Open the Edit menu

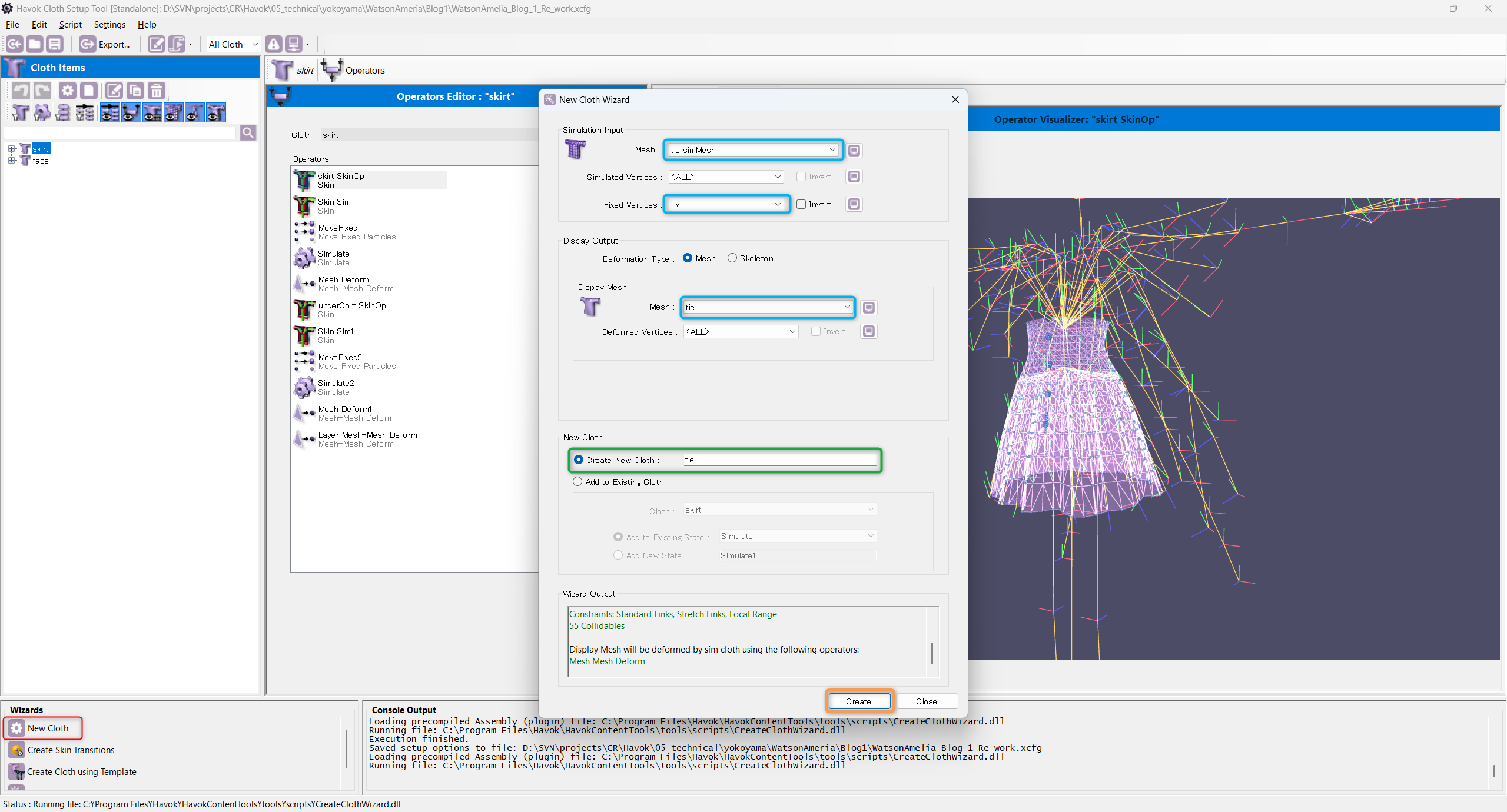coord(39,24)
